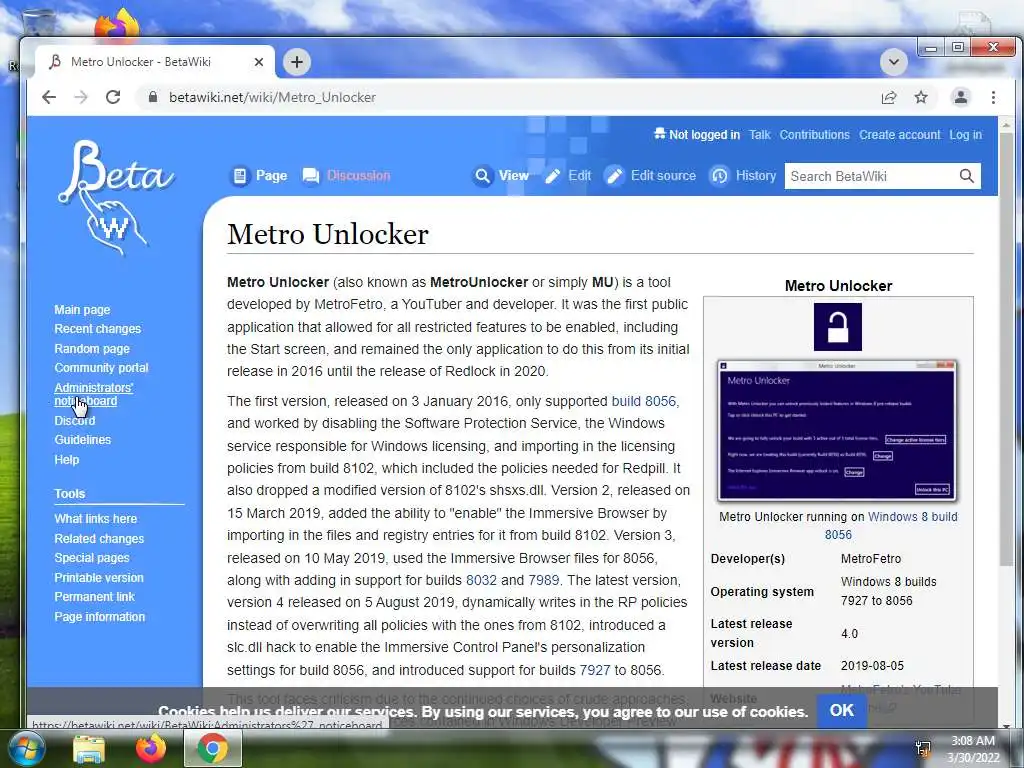Open Page information
This screenshot has width=1024, height=768.
click(99, 616)
